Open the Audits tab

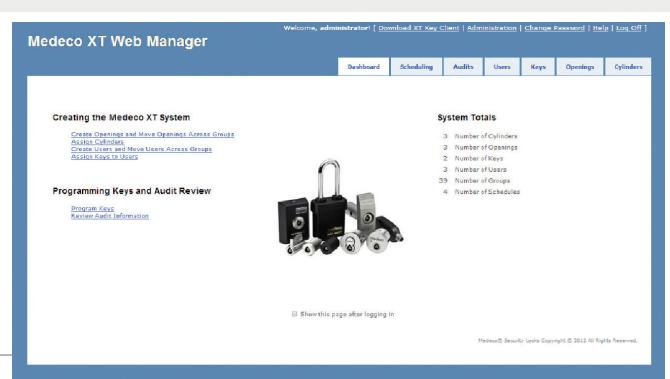(x=463, y=67)
